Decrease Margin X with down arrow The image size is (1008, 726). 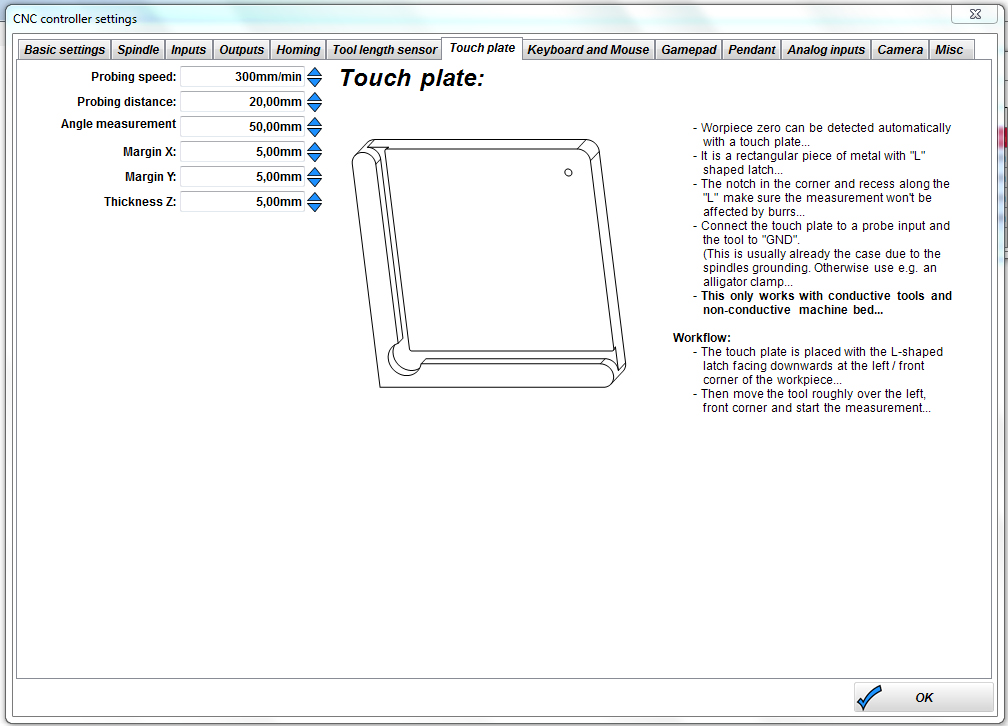[314, 157]
